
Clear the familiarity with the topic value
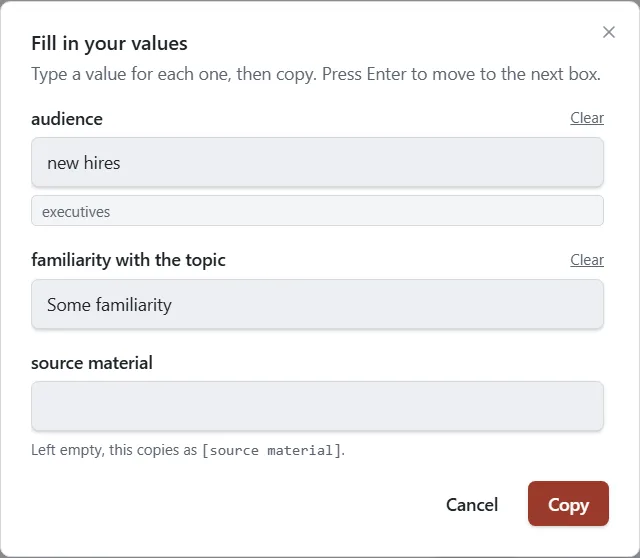tap(587, 260)
